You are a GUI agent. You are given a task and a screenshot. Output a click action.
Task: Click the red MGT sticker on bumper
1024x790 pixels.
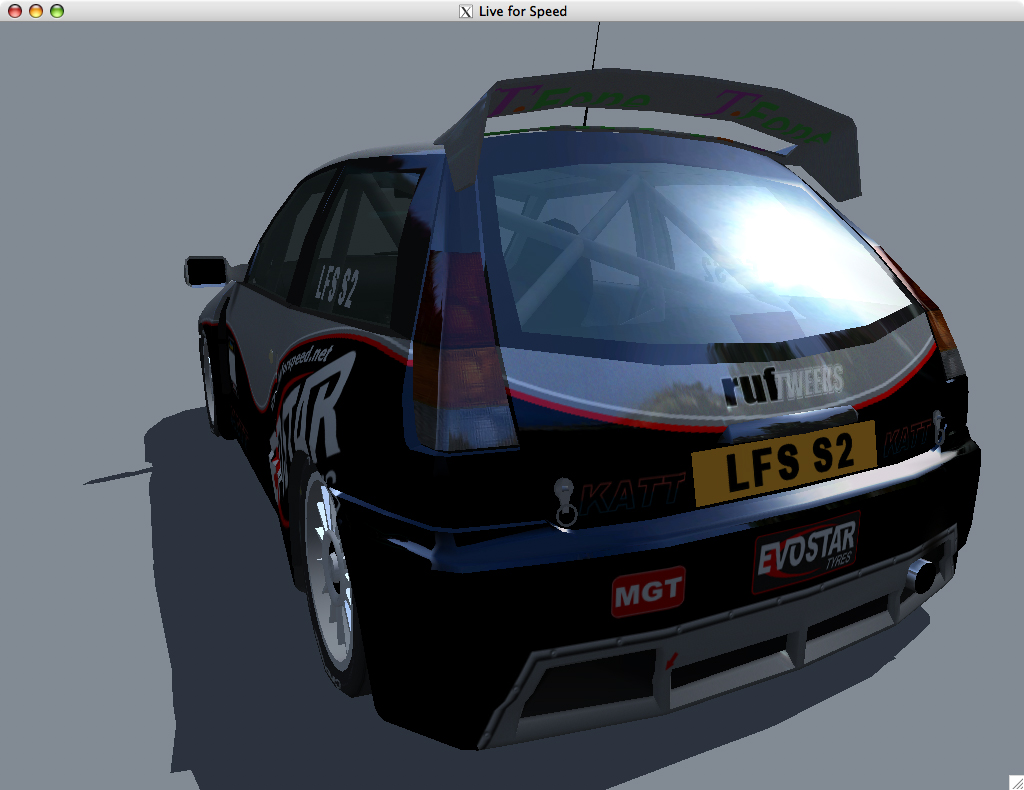(648, 591)
